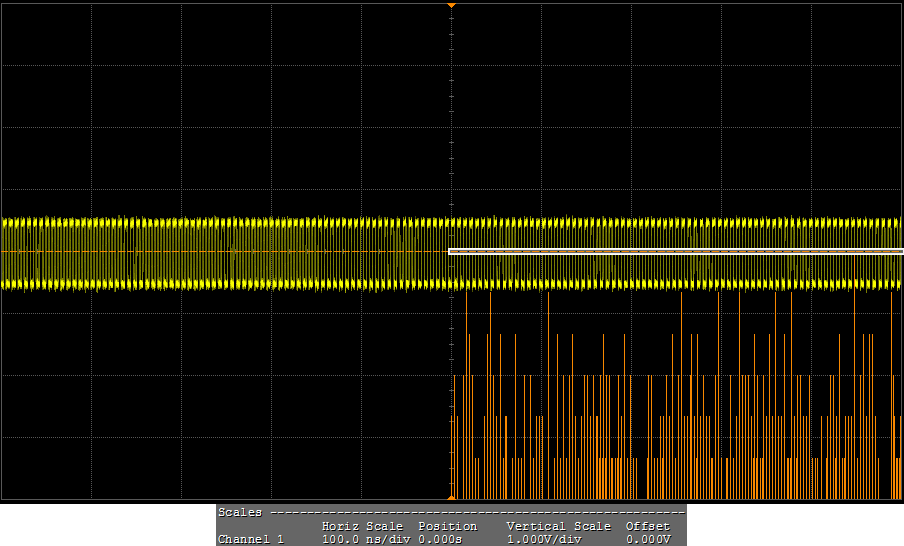
Task: Click the right end of the white marker bar
Action: 899,252
